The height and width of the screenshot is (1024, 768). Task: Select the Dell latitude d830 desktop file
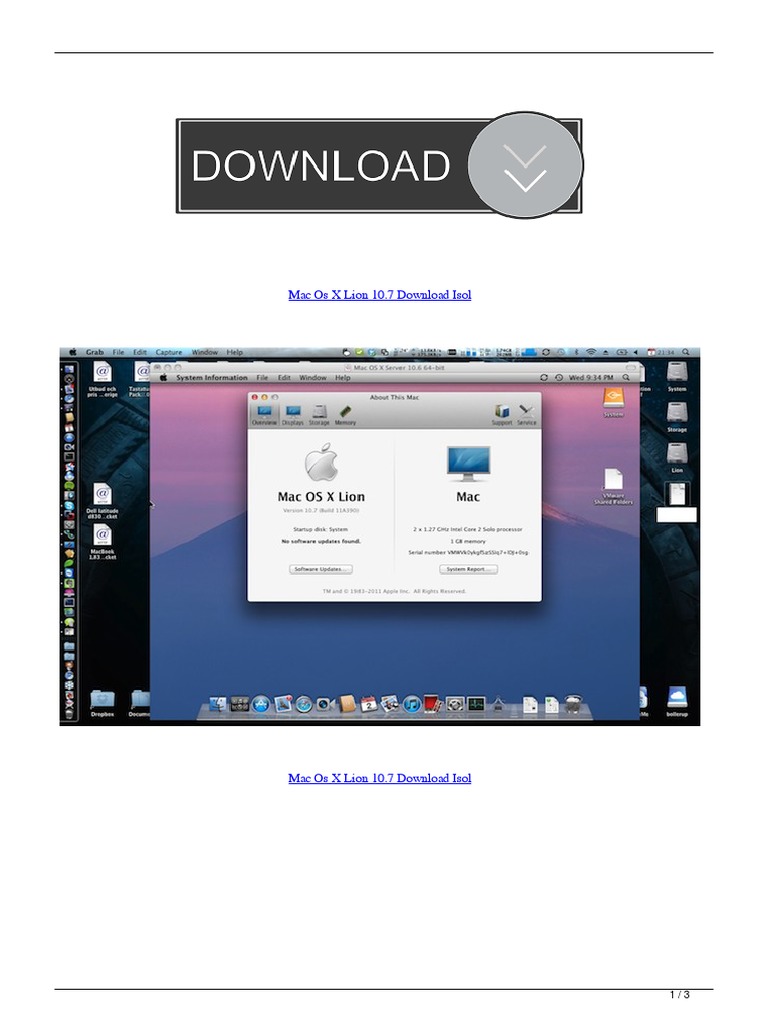[x=102, y=501]
